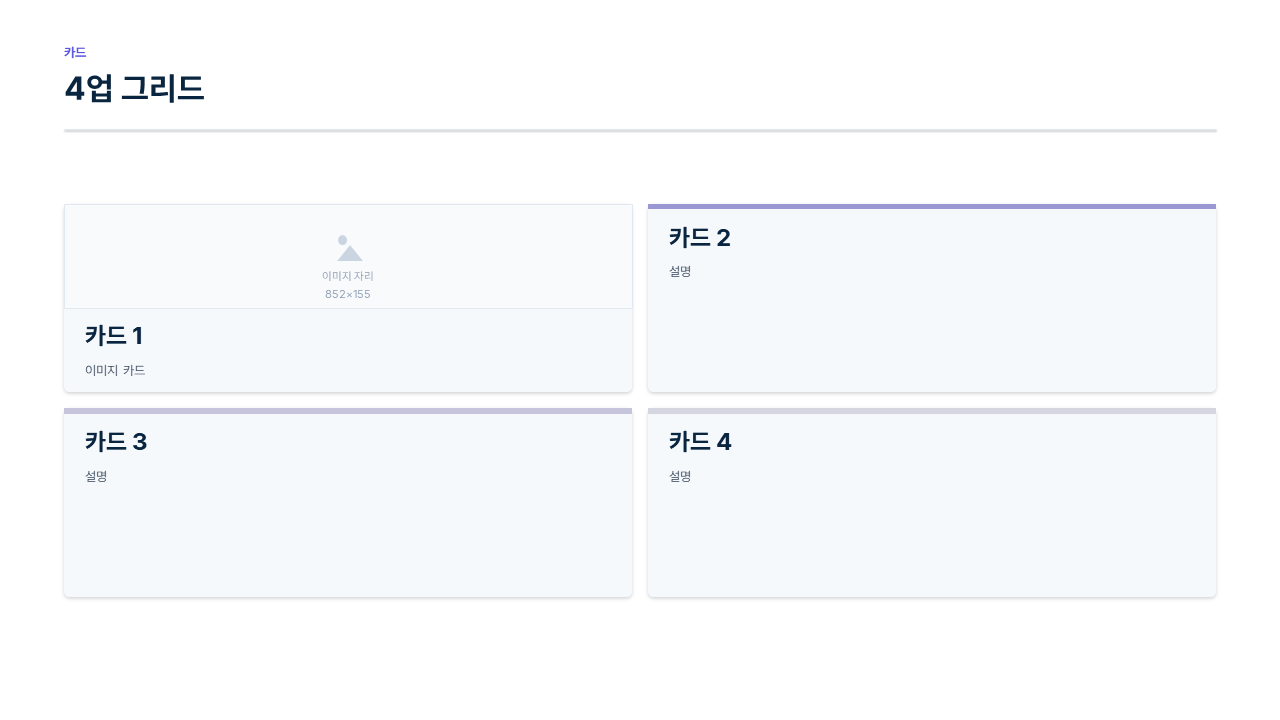Viewport: 1280px width, 720px height.
Task: Click the gray accent bar on 카드 4
Action: pyautogui.click(x=932, y=411)
